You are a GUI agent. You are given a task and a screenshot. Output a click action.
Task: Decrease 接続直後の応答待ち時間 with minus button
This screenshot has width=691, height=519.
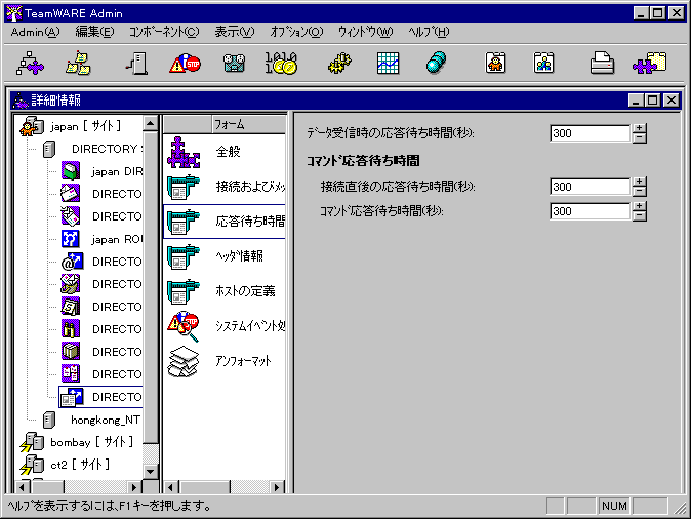[639, 192]
